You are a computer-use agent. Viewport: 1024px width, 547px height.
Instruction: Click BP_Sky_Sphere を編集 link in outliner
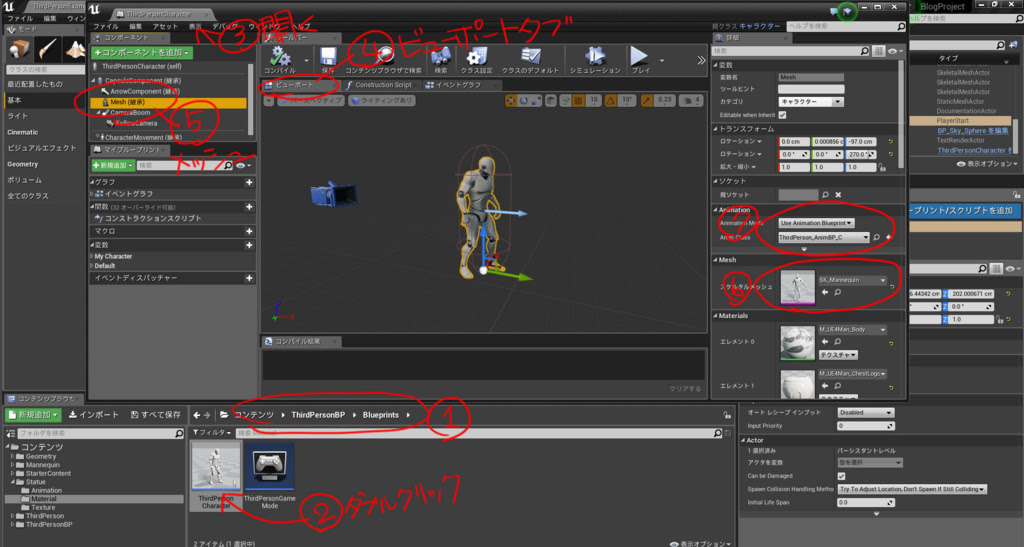click(x=972, y=131)
